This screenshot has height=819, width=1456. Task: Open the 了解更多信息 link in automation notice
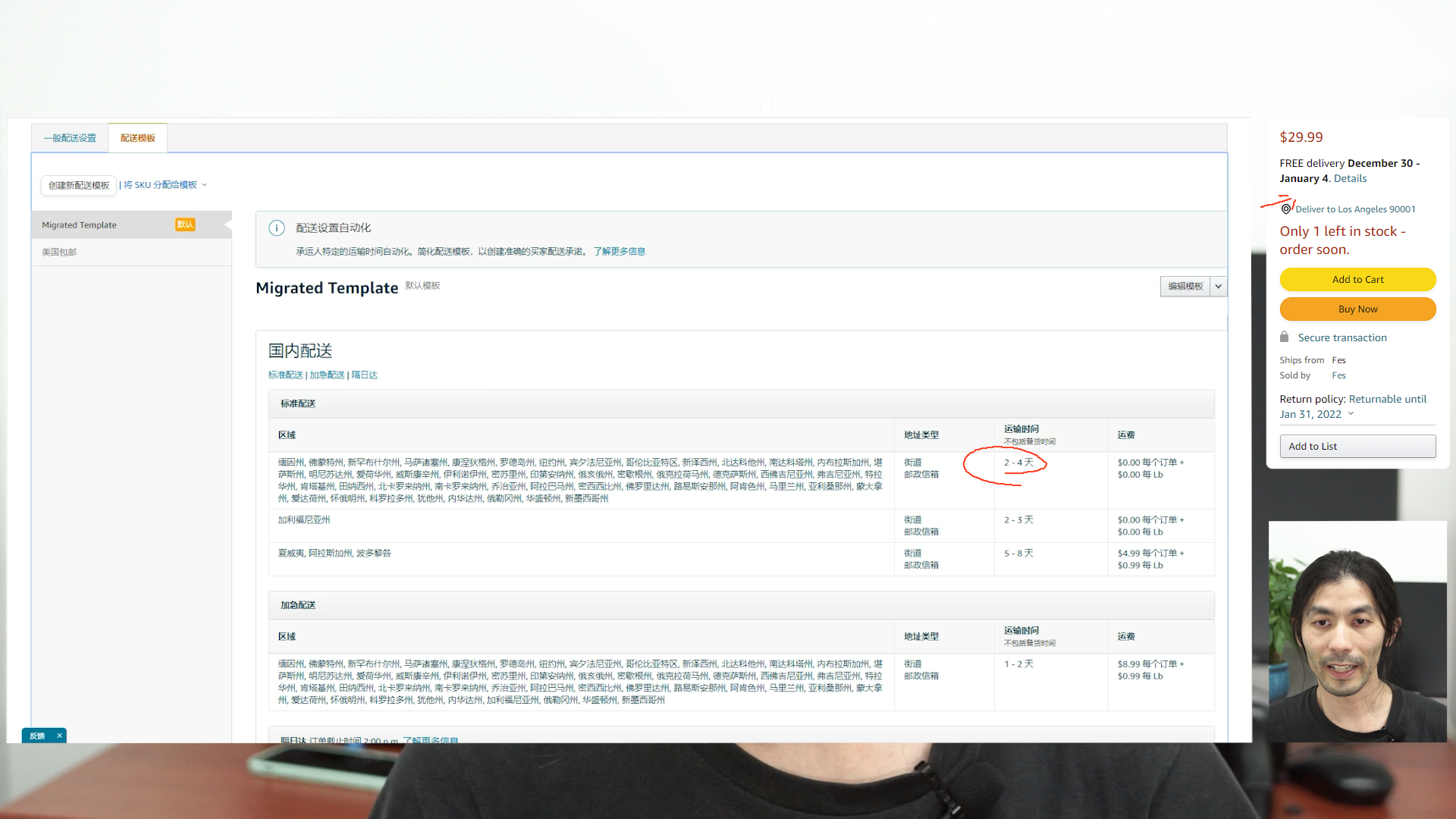[619, 252]
